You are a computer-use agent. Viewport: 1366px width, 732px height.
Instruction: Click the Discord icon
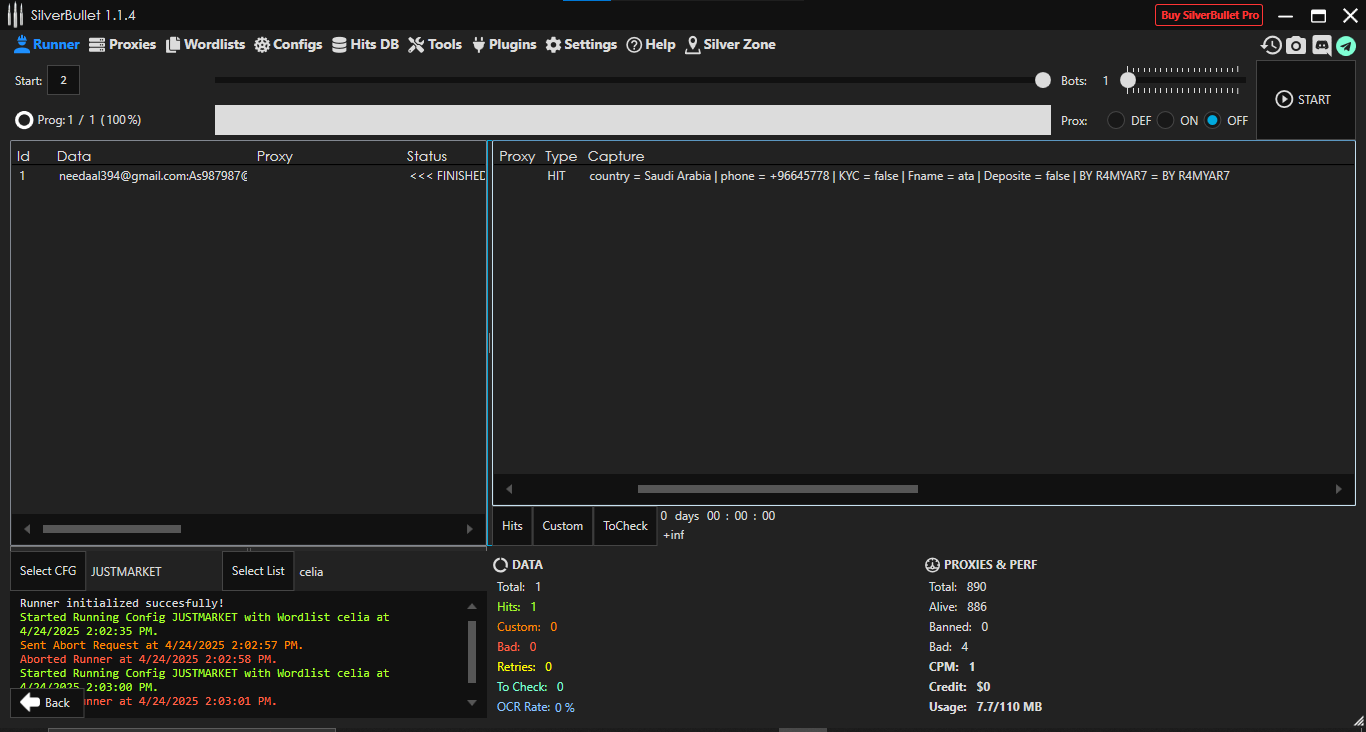[x=1321, y=45]
